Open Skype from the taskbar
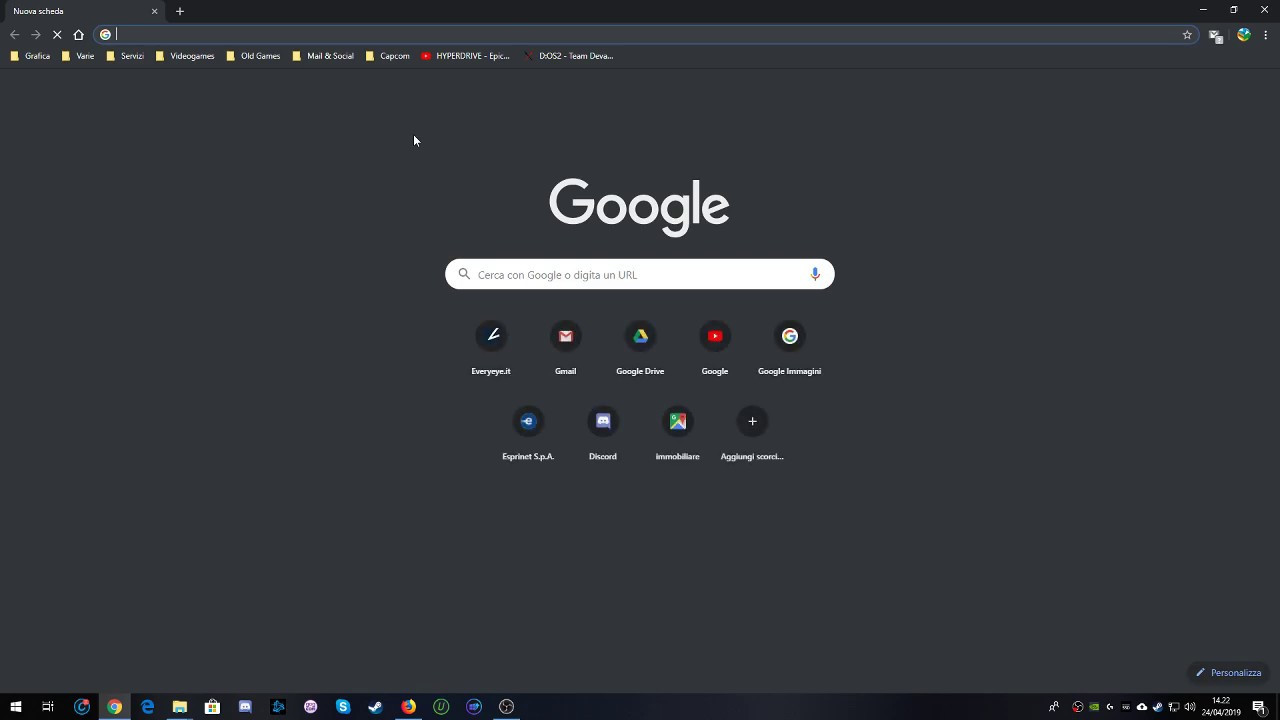 (x=343, y=707)
